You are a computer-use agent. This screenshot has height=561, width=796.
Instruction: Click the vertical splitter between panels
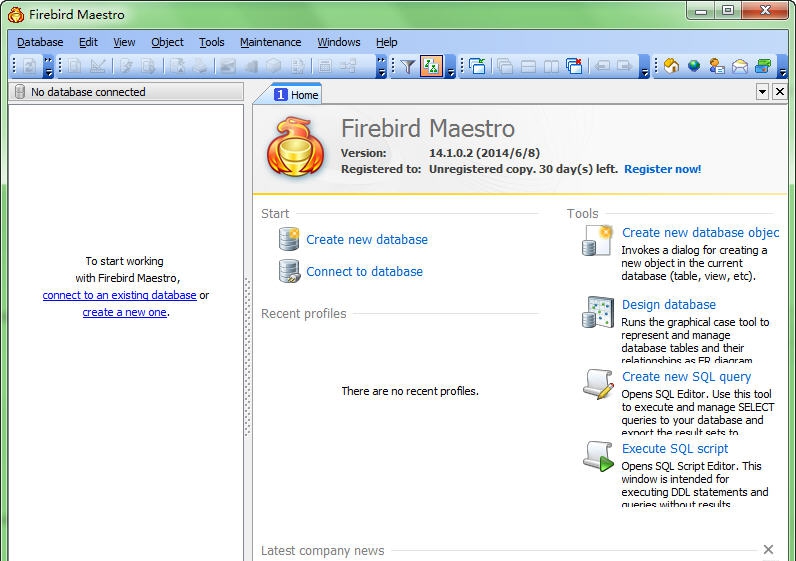[x=248, y=355]
